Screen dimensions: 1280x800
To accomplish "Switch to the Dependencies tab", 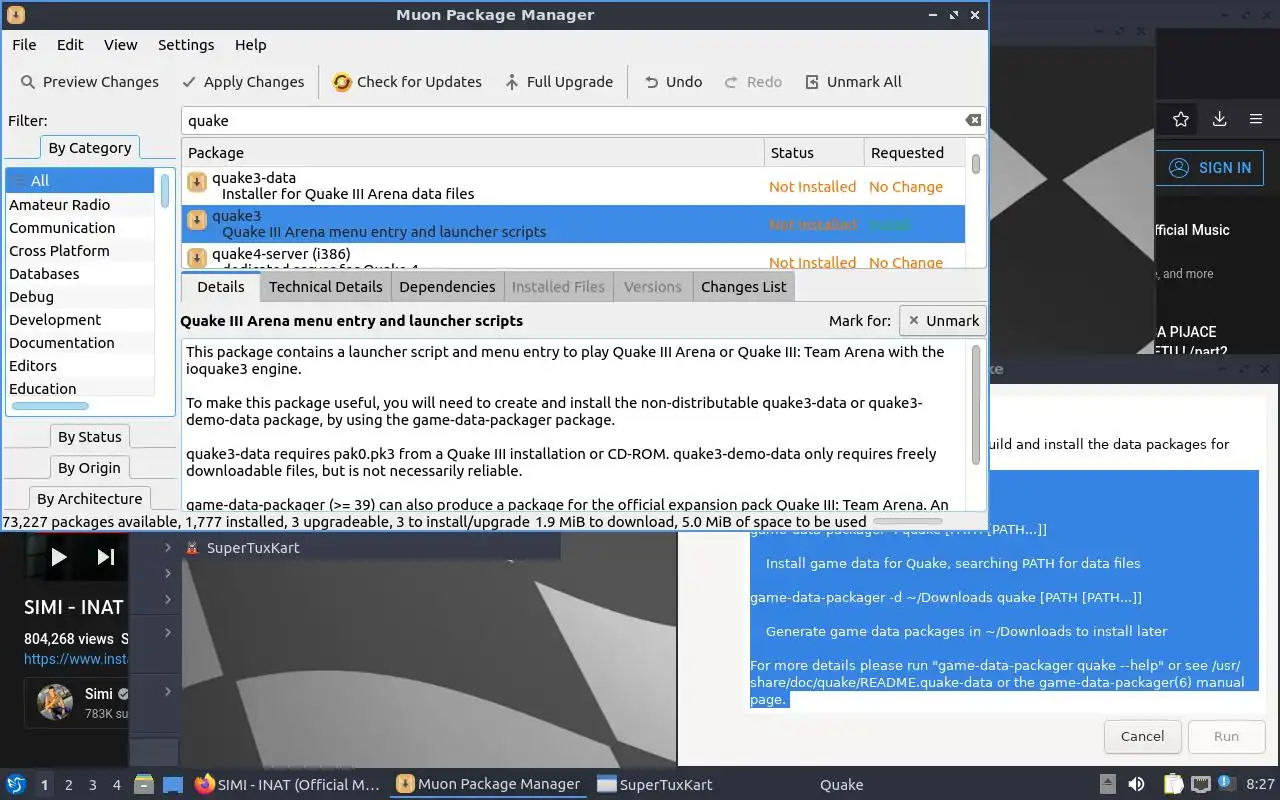I will pos(447,287).
